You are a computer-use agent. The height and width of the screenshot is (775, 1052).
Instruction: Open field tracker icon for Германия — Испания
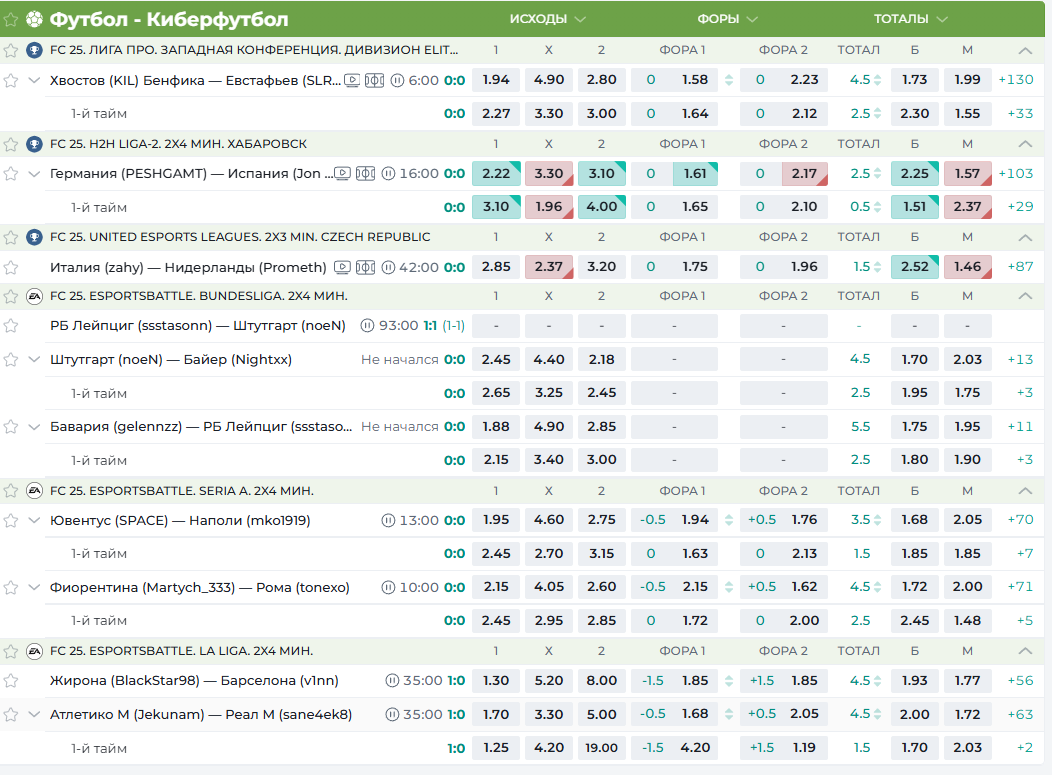click(365, 173)
